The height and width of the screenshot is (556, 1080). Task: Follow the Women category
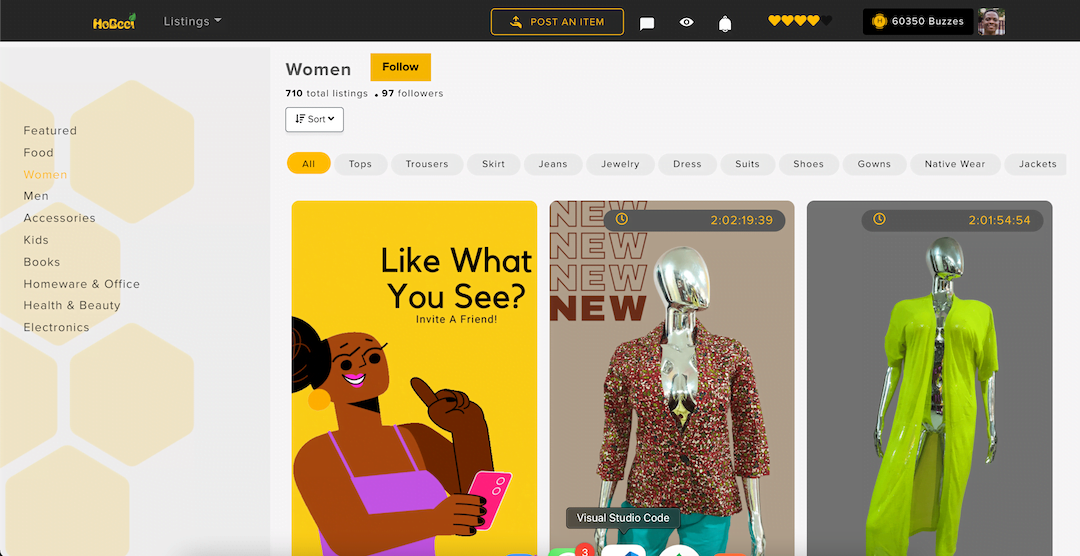[400, 67]
